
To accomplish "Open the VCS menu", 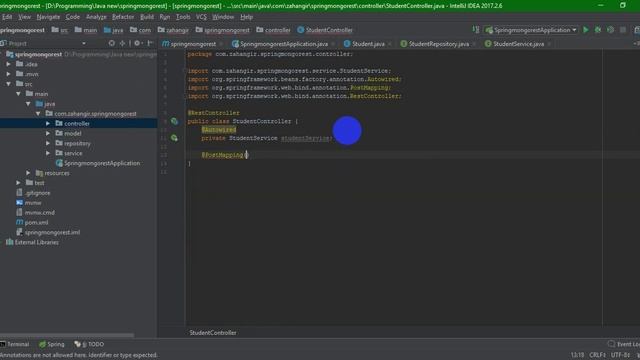I will 201,17.
